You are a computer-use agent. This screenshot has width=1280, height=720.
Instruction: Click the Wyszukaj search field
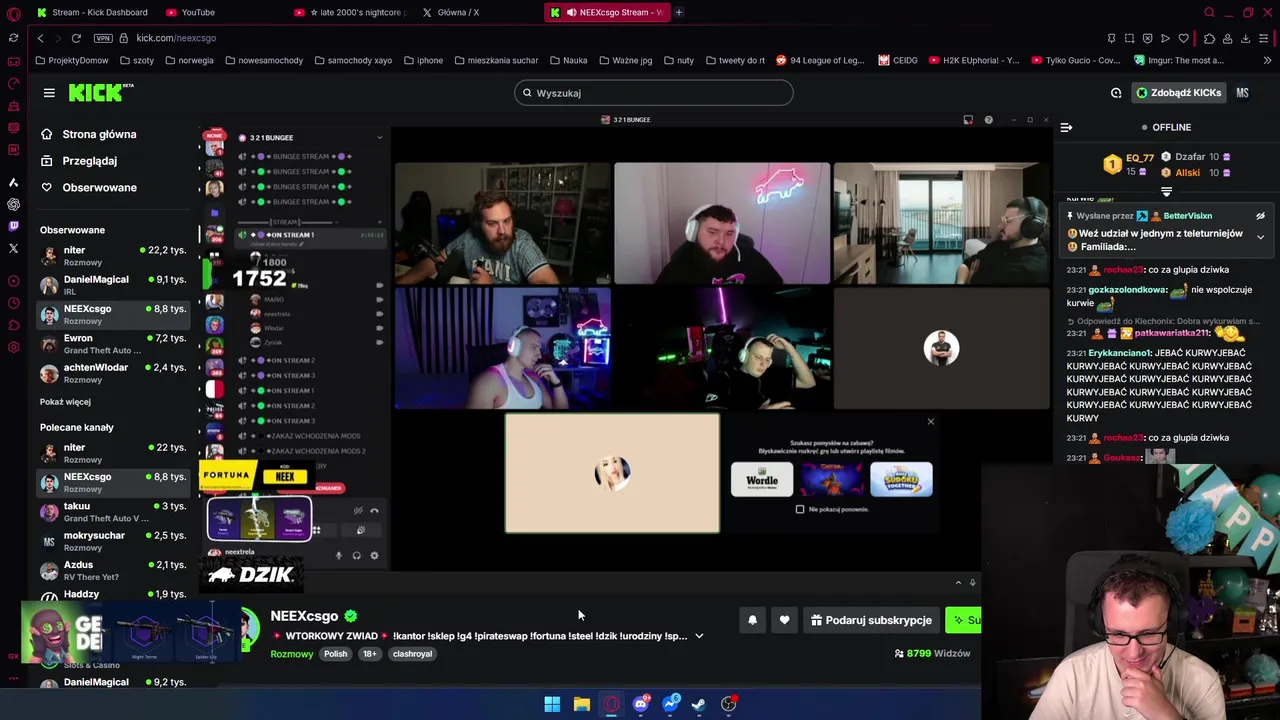pos(654,93)
